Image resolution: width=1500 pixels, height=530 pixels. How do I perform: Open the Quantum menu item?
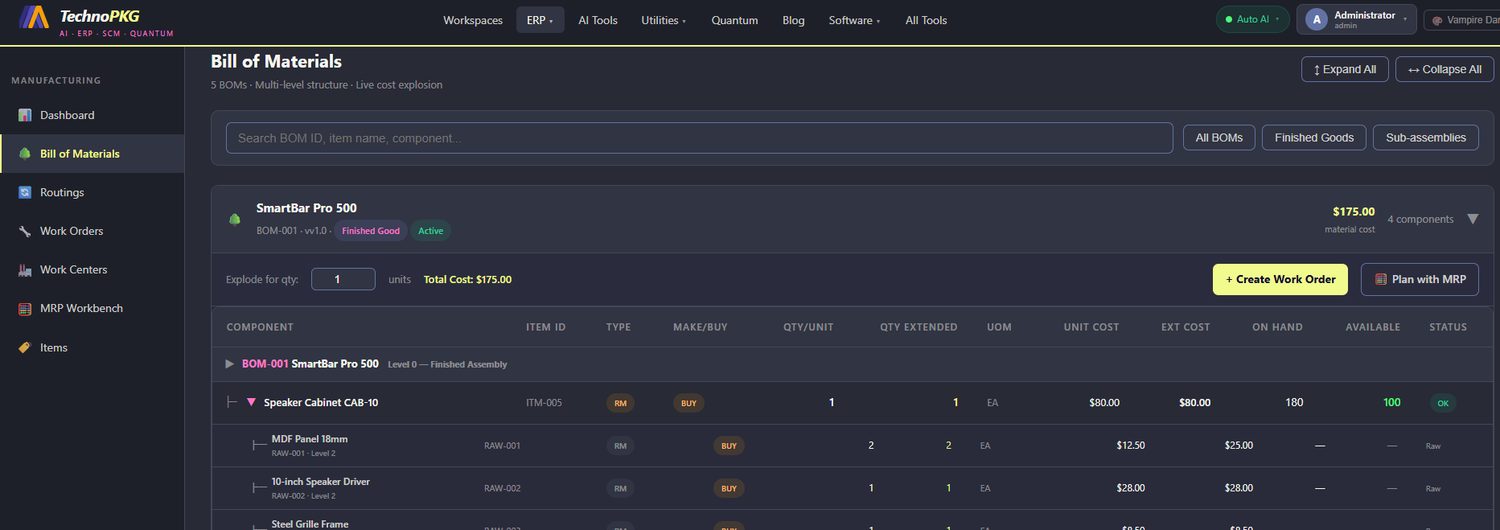(x=735, y=20)
